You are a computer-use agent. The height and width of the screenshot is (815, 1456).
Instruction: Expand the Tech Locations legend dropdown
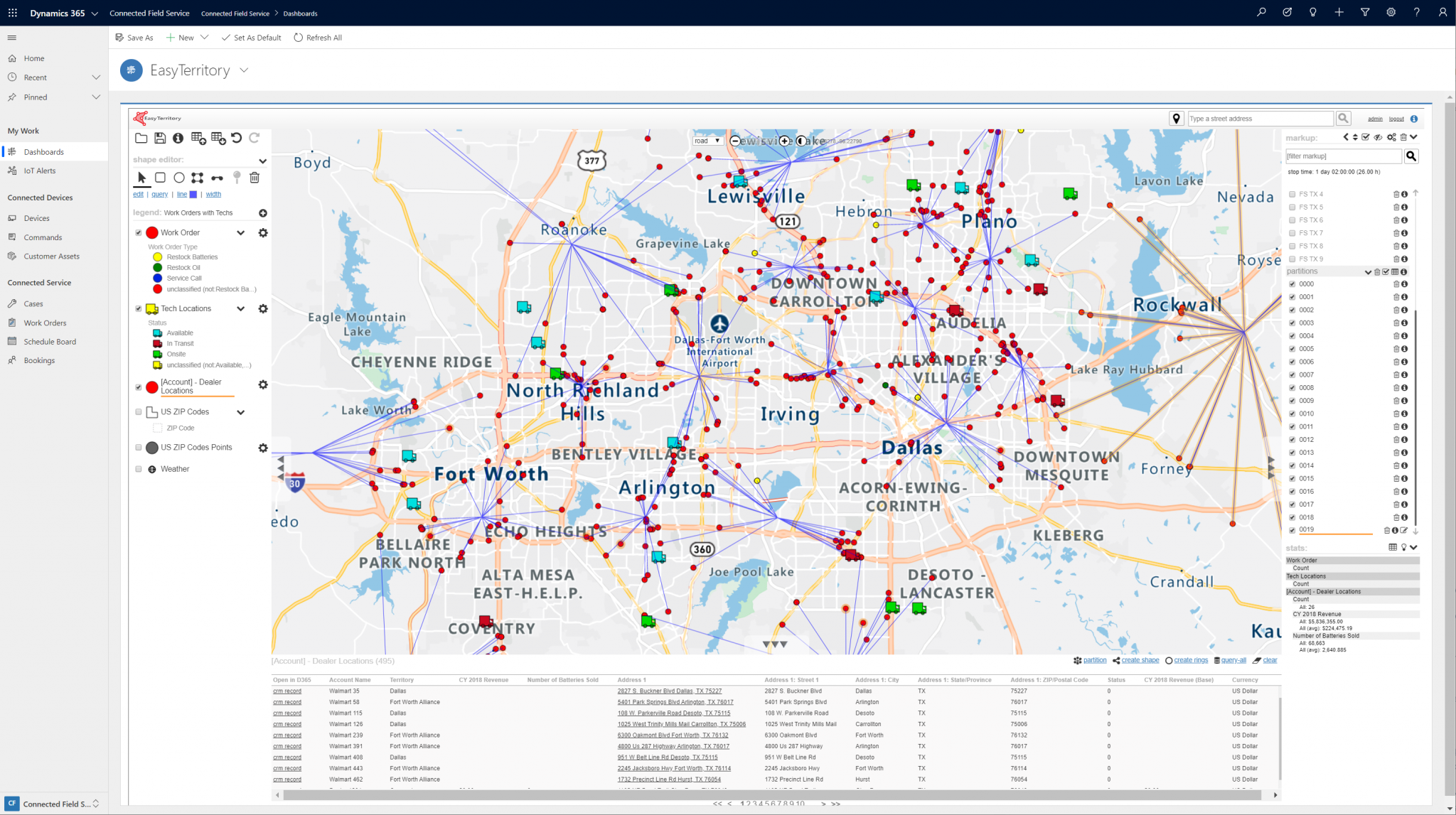pos(240,308)
